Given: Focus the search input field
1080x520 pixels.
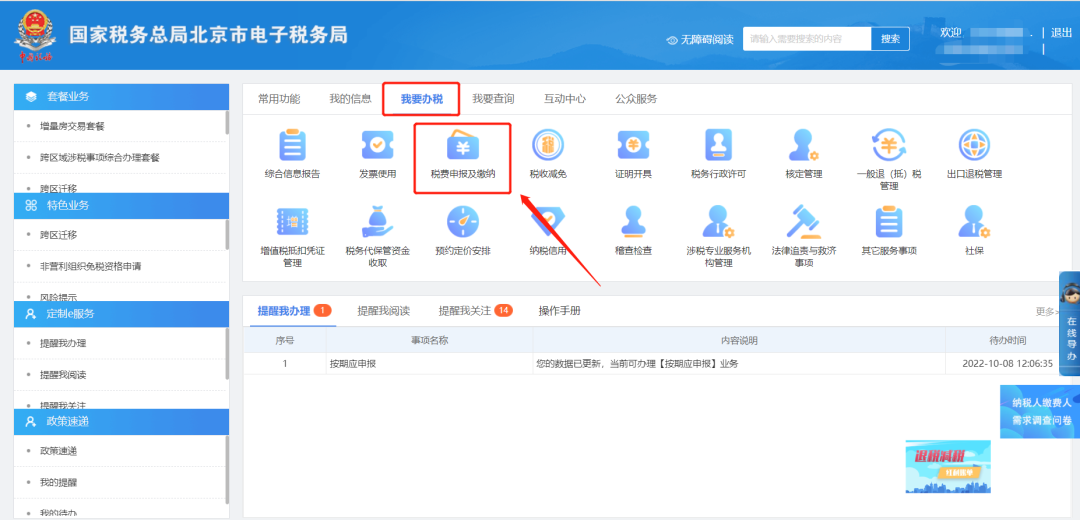Looking at the screenshot, I should click(807, 39).
